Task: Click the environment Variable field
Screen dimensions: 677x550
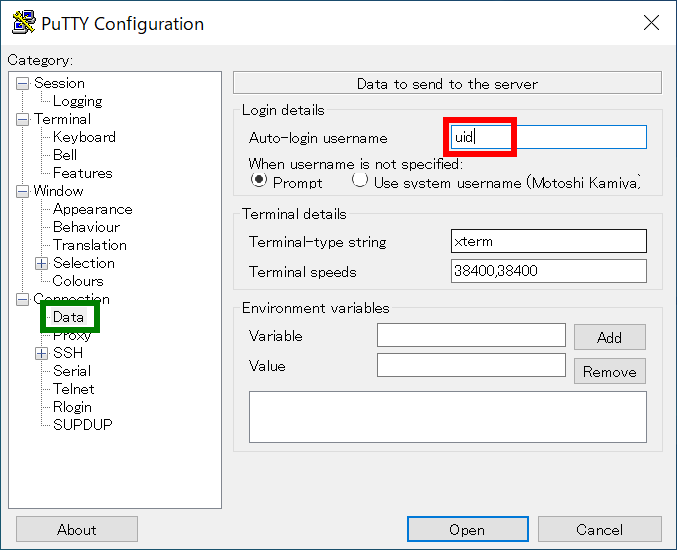Action: [x=471, y=335]
